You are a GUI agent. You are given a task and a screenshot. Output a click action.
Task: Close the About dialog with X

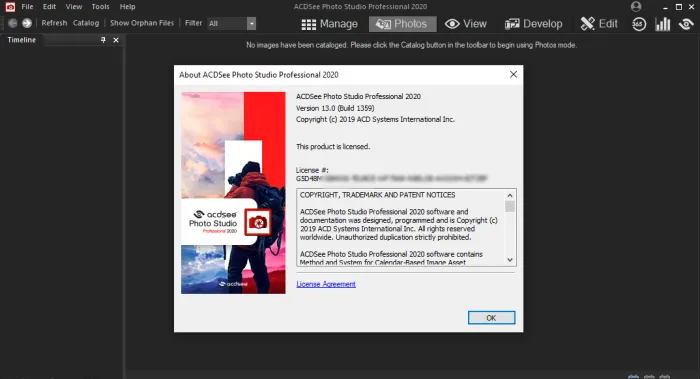[x=513, y=75]
